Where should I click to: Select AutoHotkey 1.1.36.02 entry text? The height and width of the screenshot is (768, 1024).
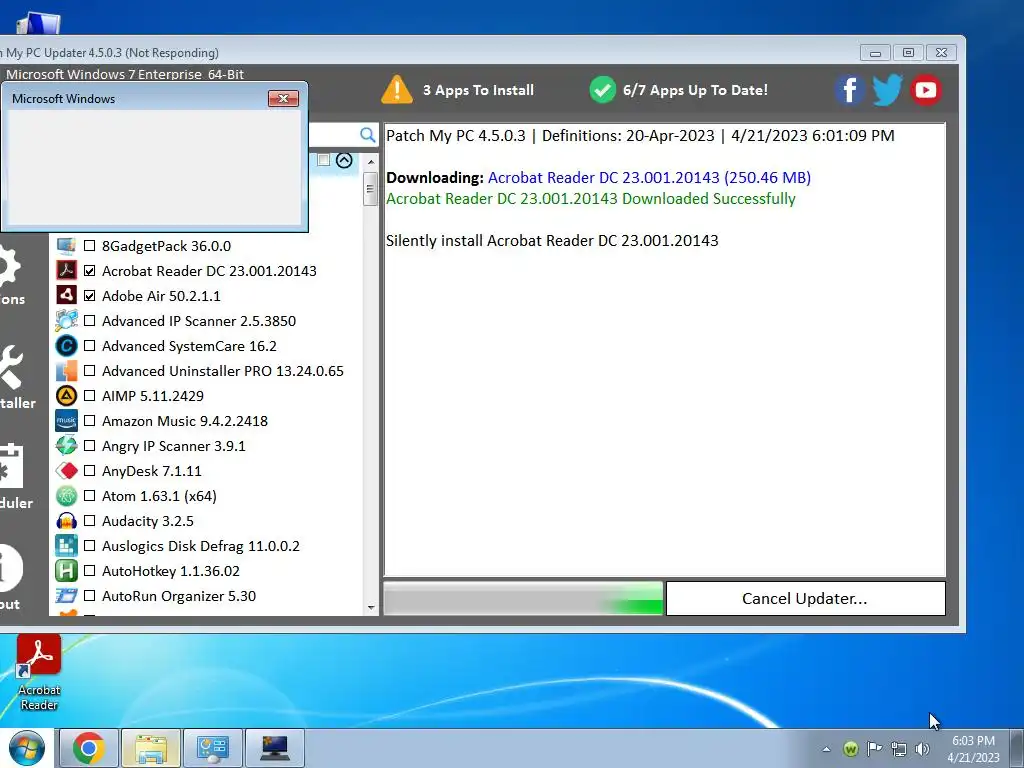170,571
